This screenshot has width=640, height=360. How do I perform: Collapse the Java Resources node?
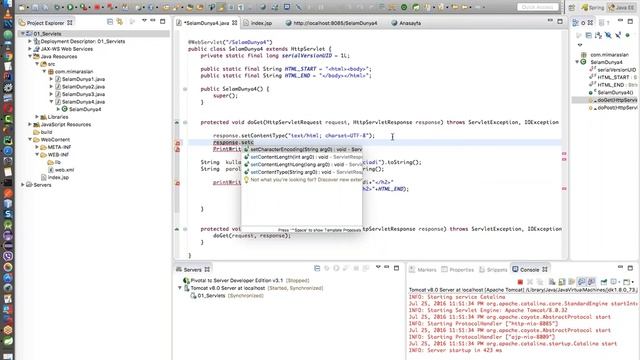tap(30, 56)
